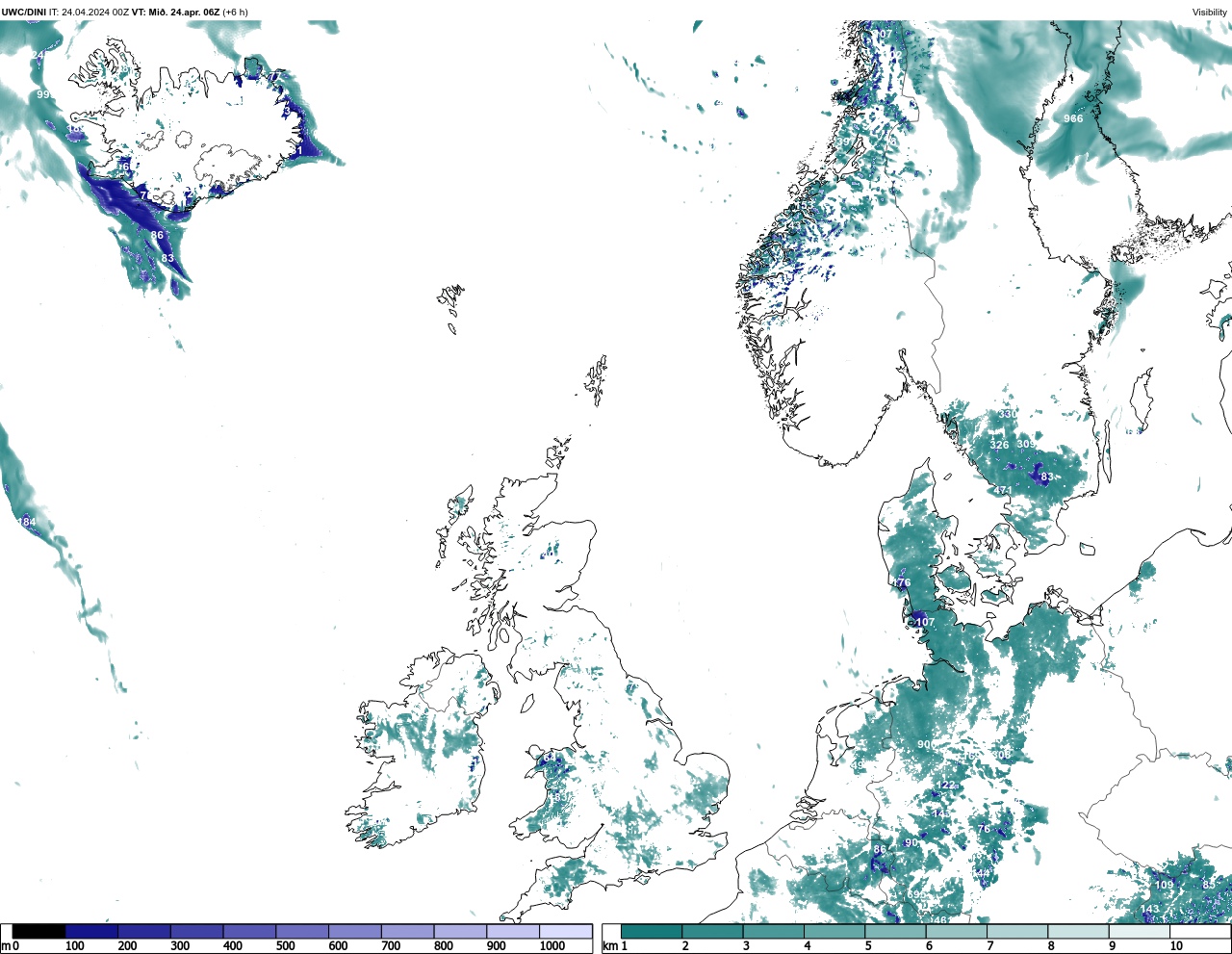Click the darkest teal 1–2 km swatch
Image resolution: width=1232 pixels, height=954 pixels.
(x=652, y=932)
